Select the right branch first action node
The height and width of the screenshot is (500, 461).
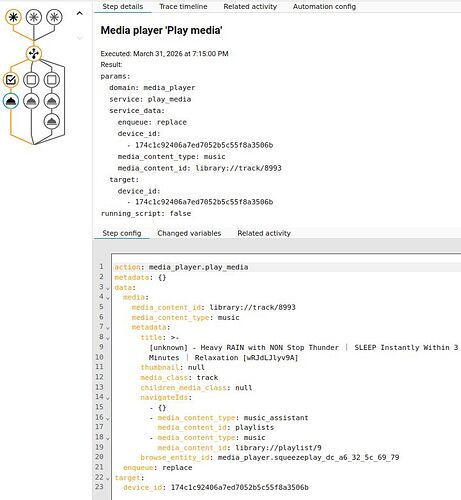pyautogui.click(x=52, y=101)
